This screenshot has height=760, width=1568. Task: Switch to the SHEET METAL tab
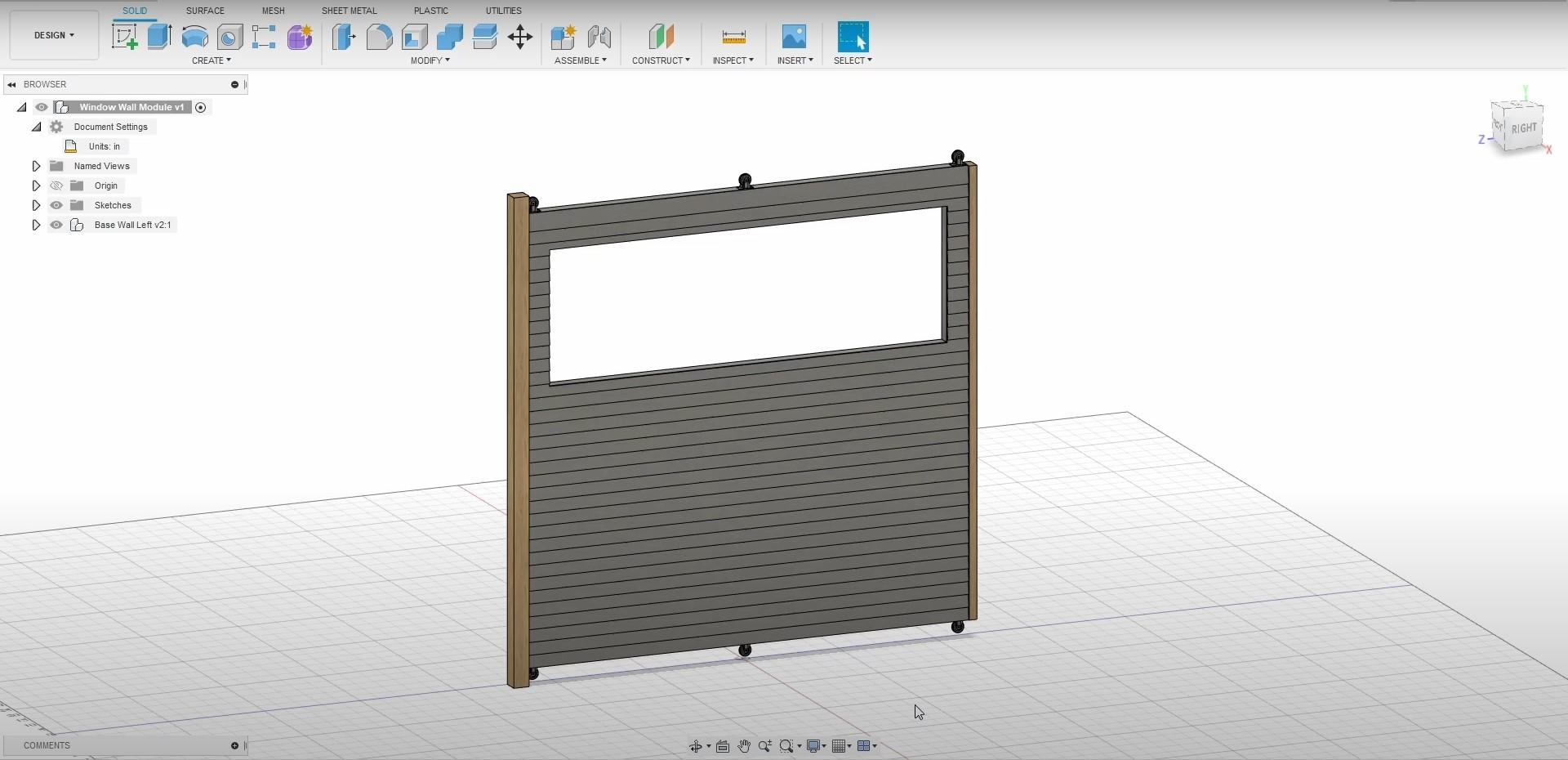coord(349,11)
